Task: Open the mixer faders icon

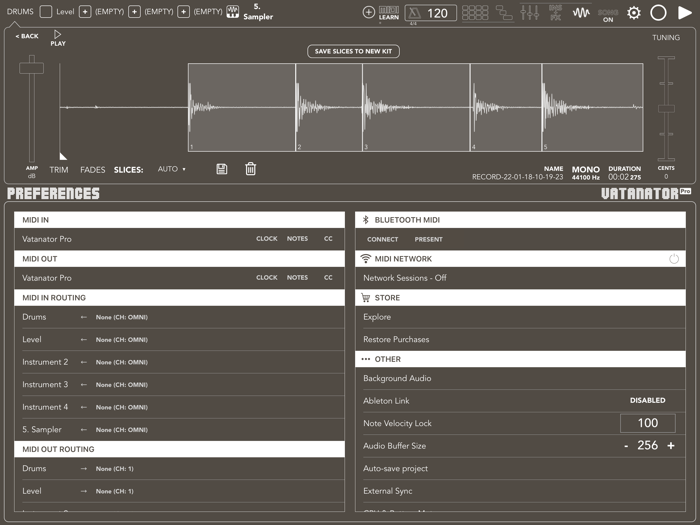Action: pos(529,13)
